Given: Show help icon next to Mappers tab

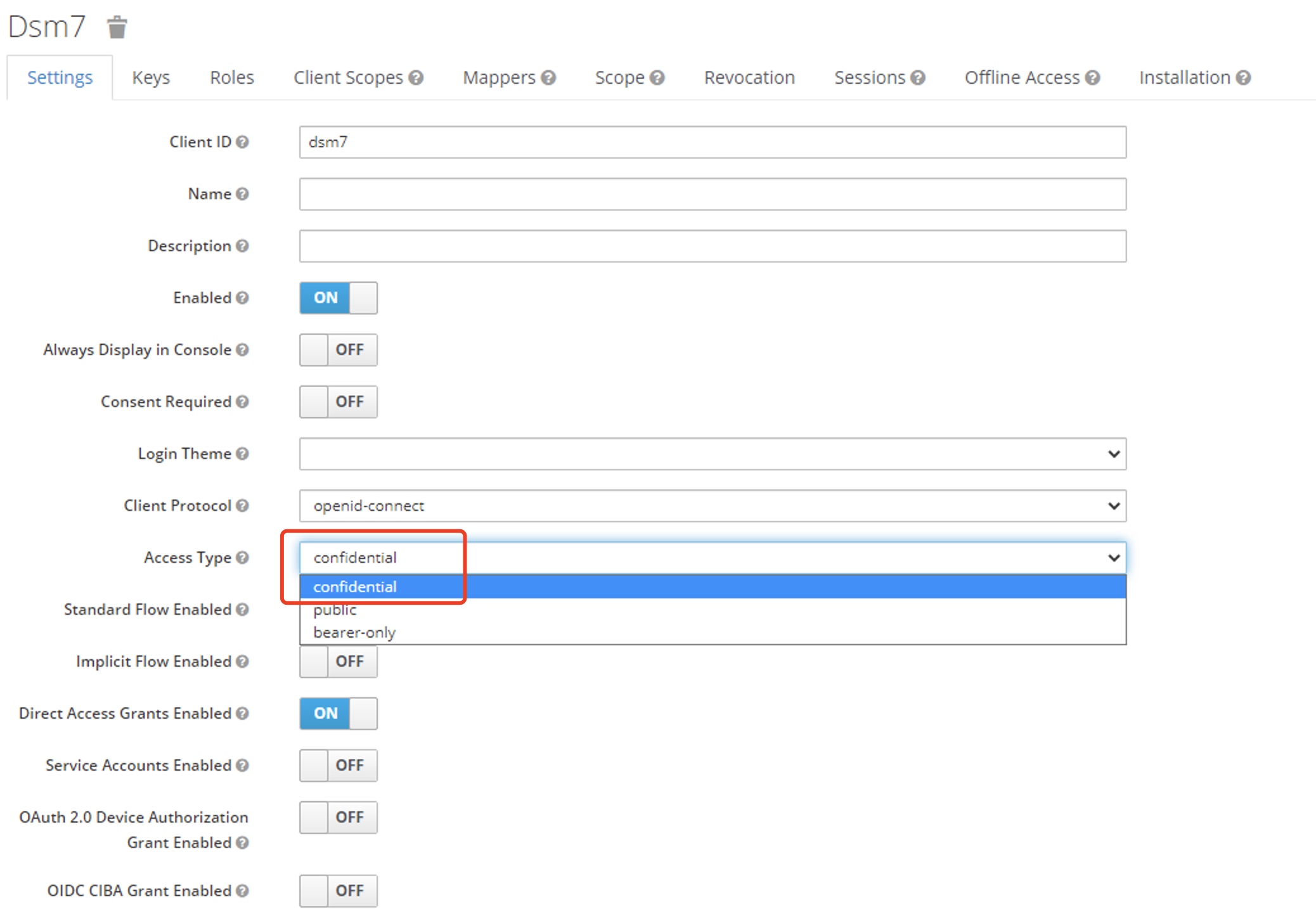Looking at the screenshot, I should click(548, 78).
